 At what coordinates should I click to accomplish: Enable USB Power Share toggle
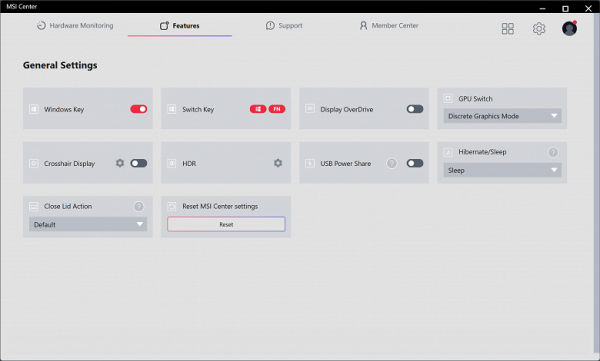click(415, 163)
